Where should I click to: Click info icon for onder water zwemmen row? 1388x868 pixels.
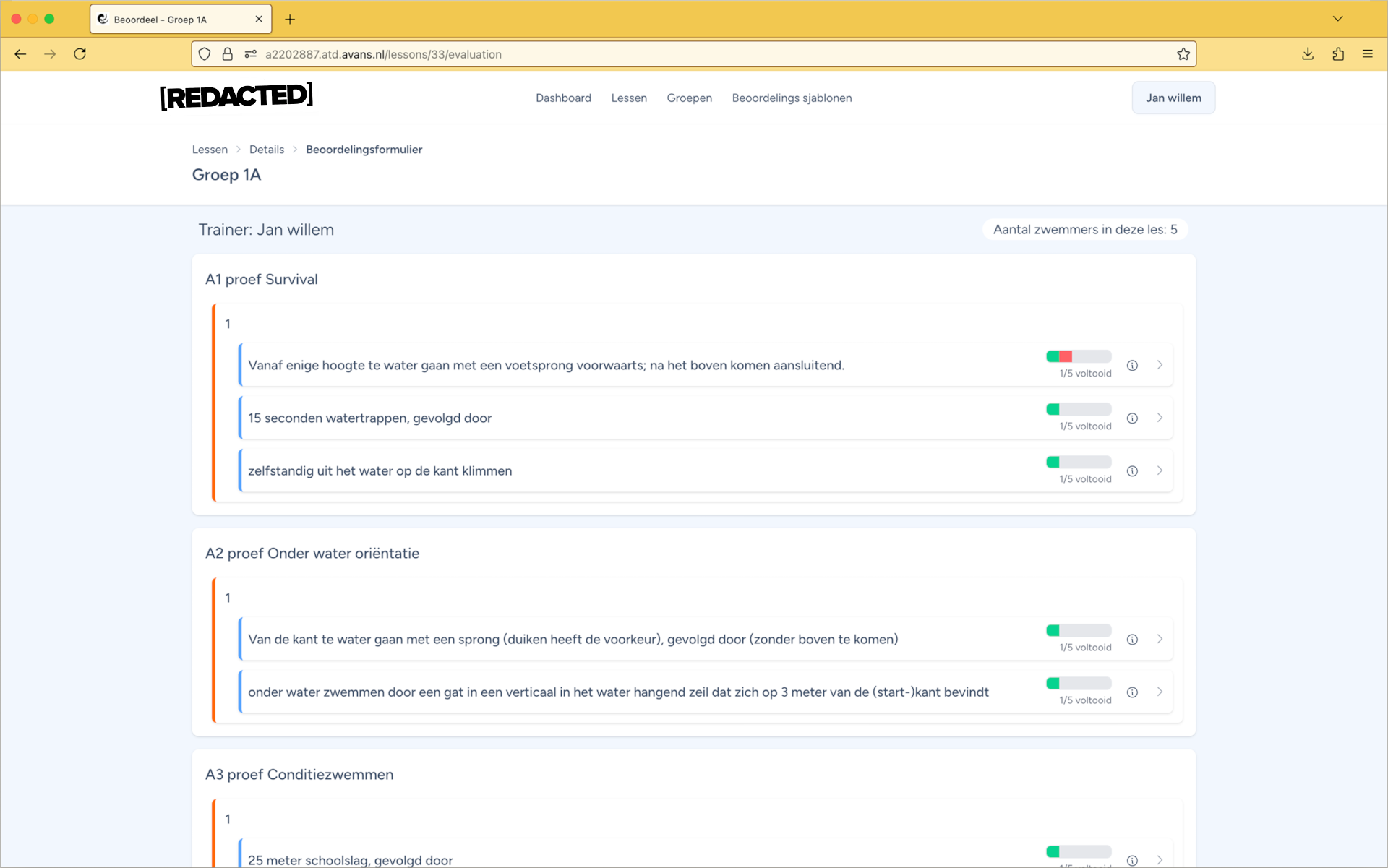point(1132,692)
